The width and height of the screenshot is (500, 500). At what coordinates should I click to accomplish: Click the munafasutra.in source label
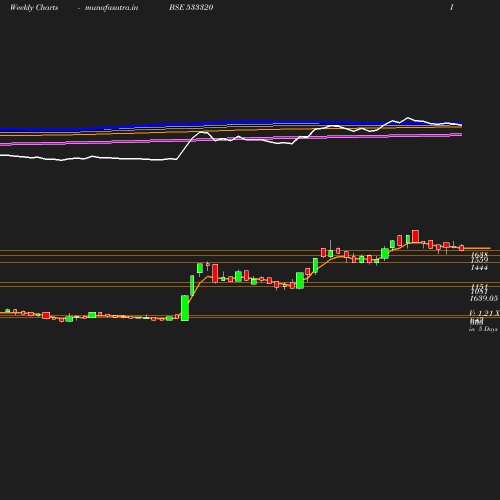[x=111, y=8]
